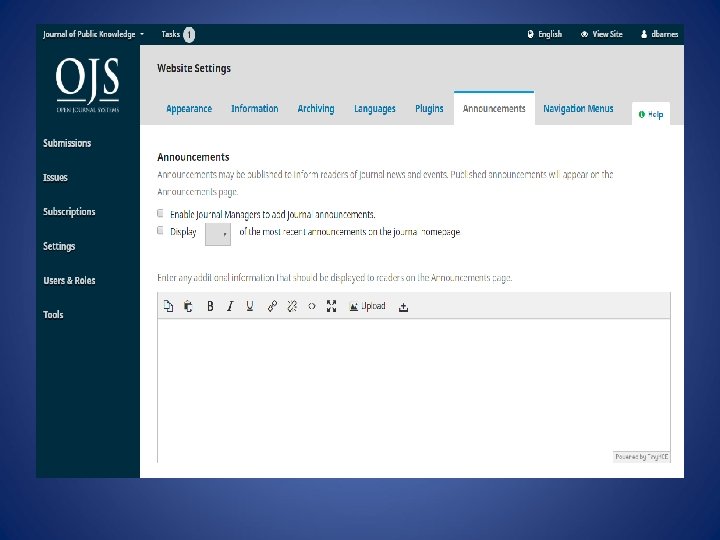Open Subscriptions in sidebar

coord(69,212)
